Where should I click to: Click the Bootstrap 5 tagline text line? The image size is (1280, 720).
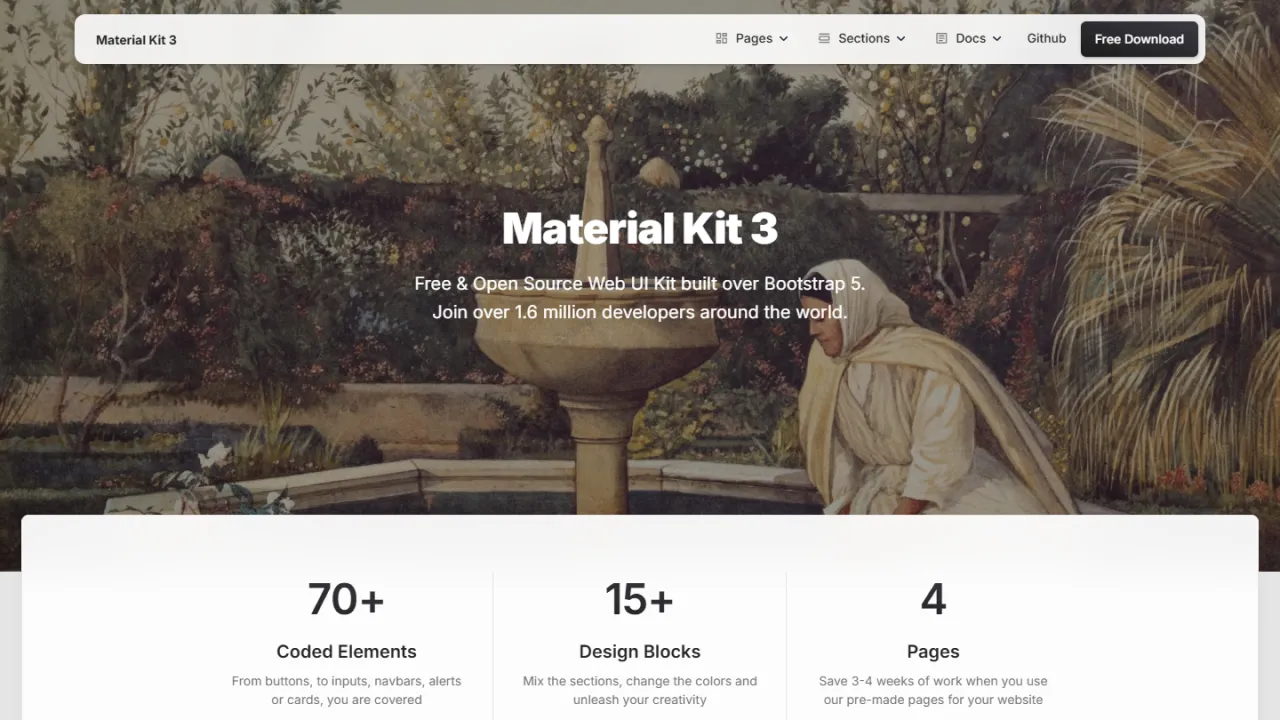640,284
